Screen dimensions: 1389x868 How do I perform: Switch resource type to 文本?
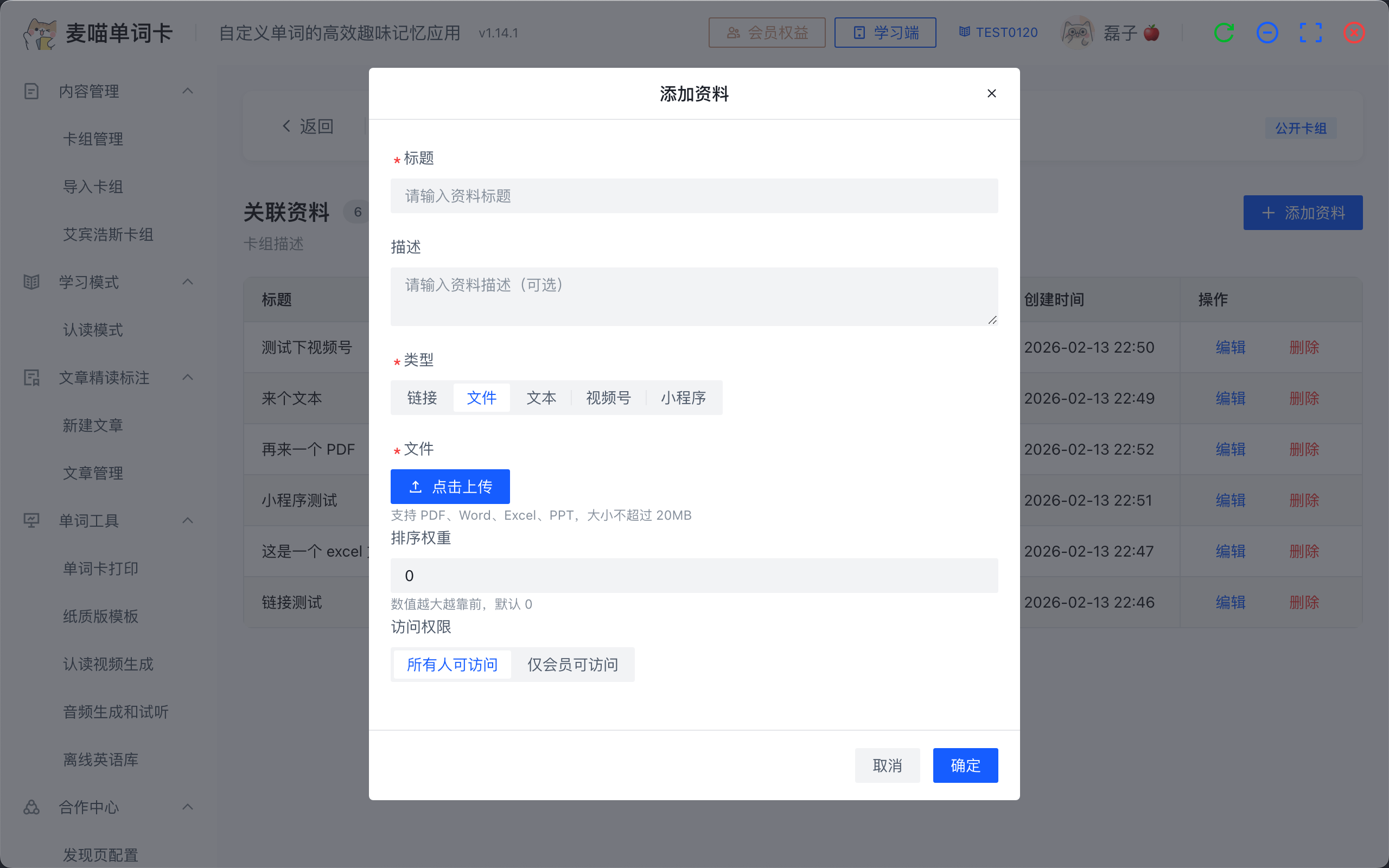[x=540, y=397]
